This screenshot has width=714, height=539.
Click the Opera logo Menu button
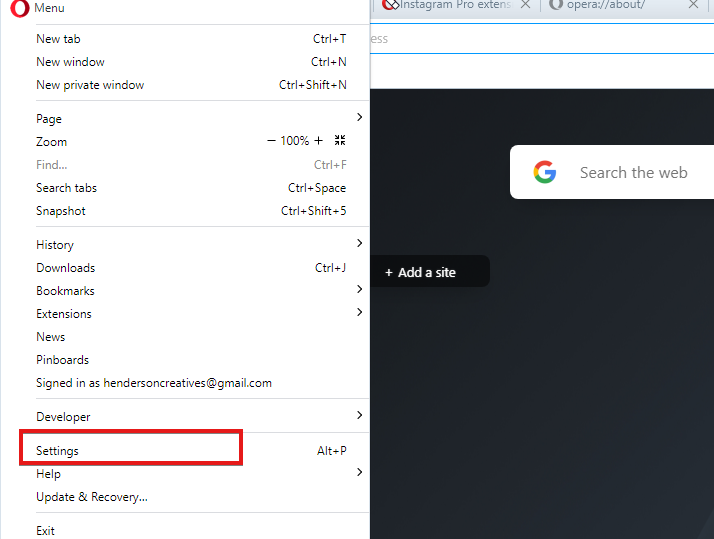tap(37, 8)
